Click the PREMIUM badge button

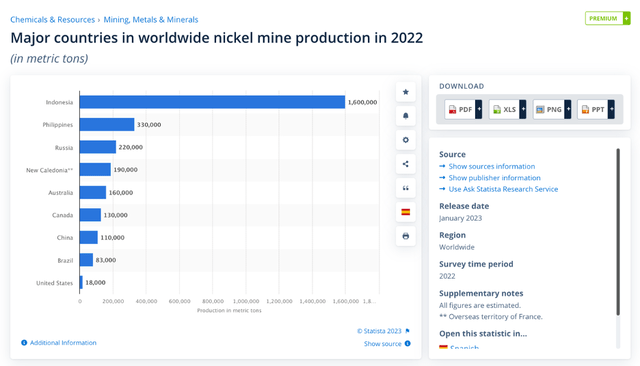(x=608, y=18)
